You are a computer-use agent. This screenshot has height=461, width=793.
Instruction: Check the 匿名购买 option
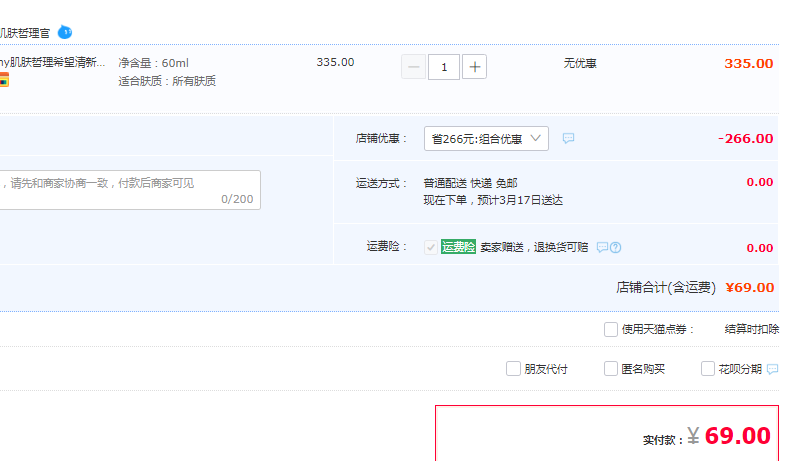[x=611, y=369]
